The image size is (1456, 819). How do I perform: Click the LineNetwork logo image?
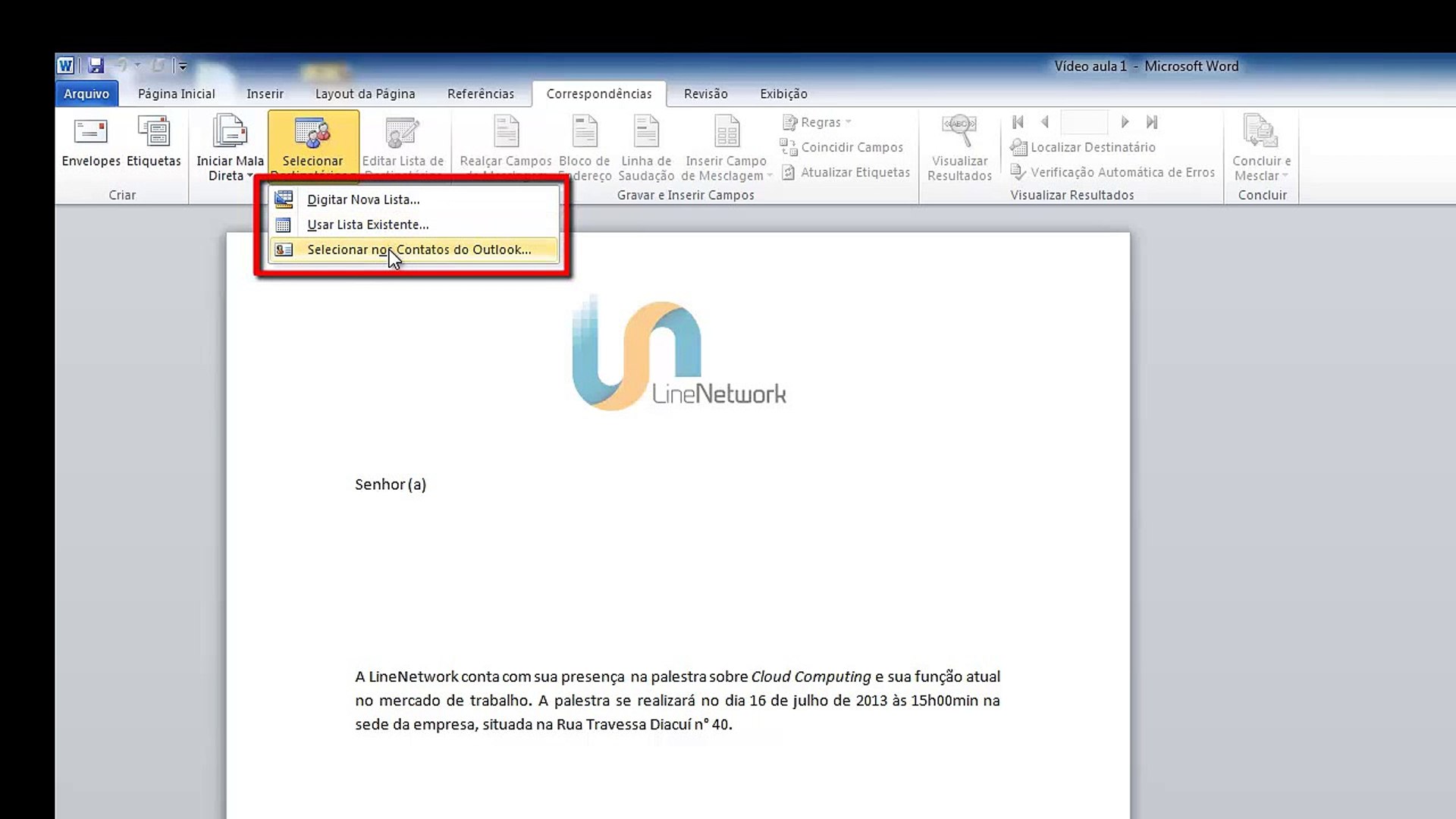pyautogui.click(x=678, y=354)
